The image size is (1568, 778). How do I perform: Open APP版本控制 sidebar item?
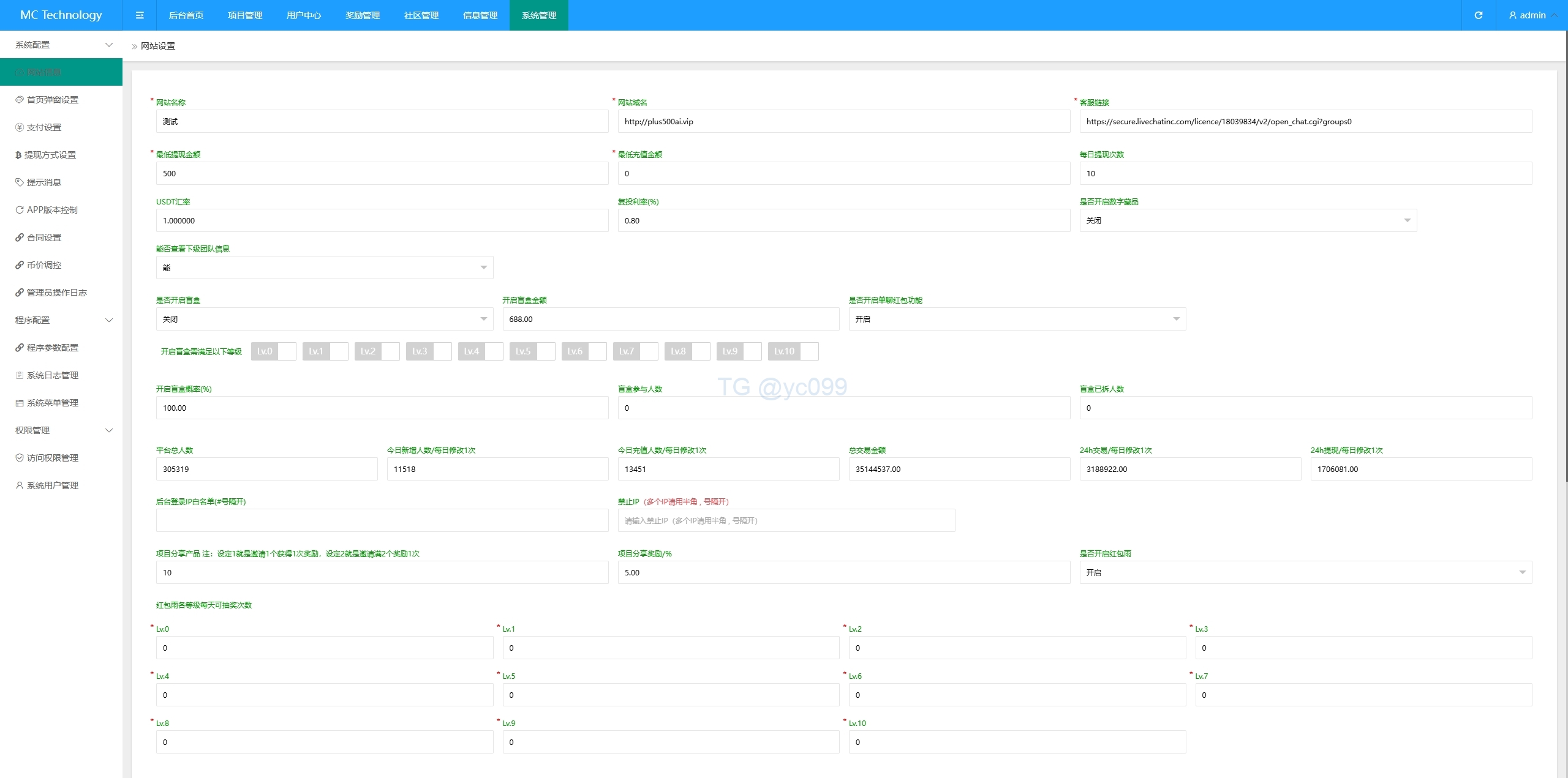point(51,210)
